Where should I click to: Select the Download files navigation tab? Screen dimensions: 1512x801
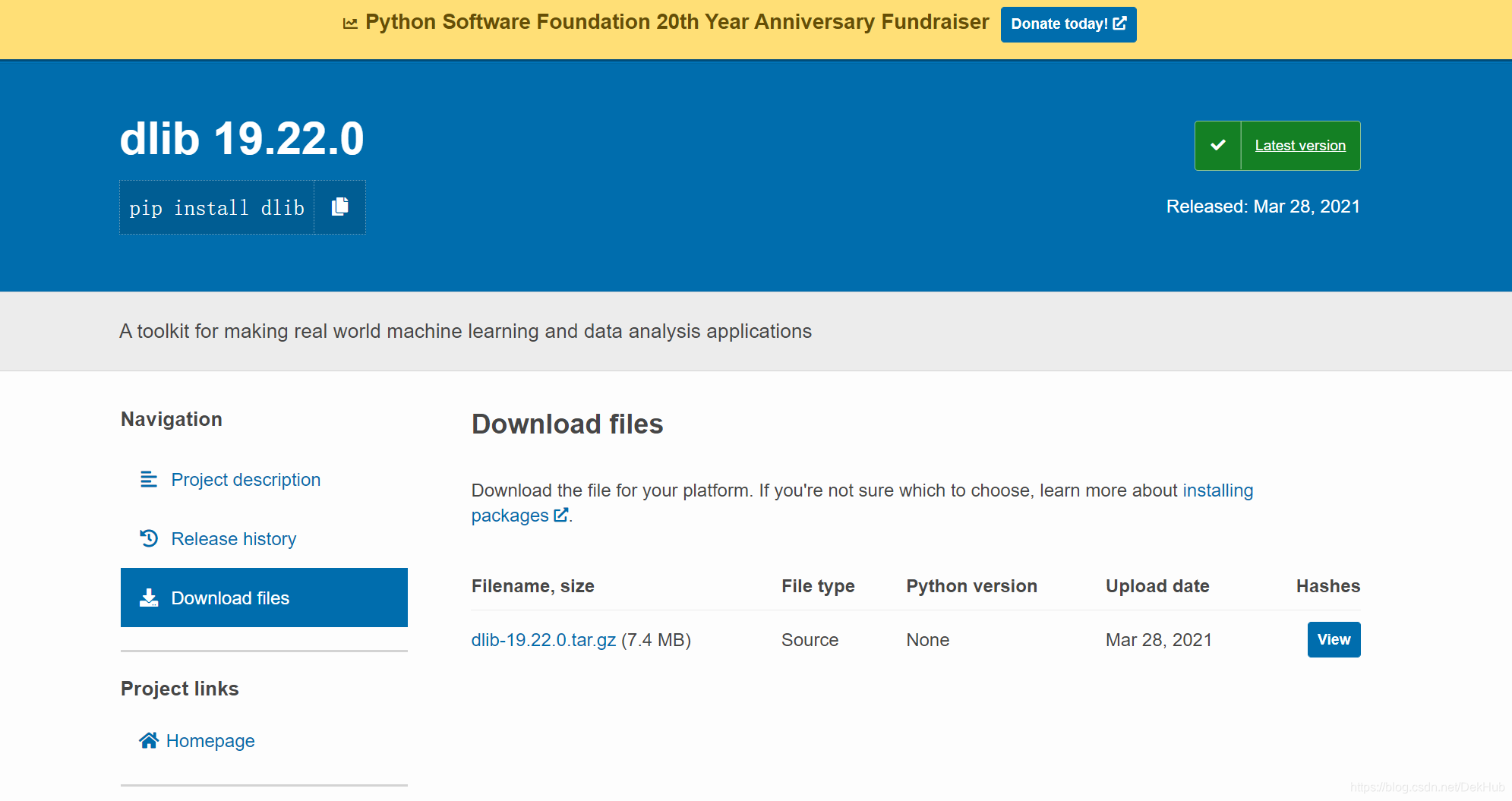click(264, 598)
